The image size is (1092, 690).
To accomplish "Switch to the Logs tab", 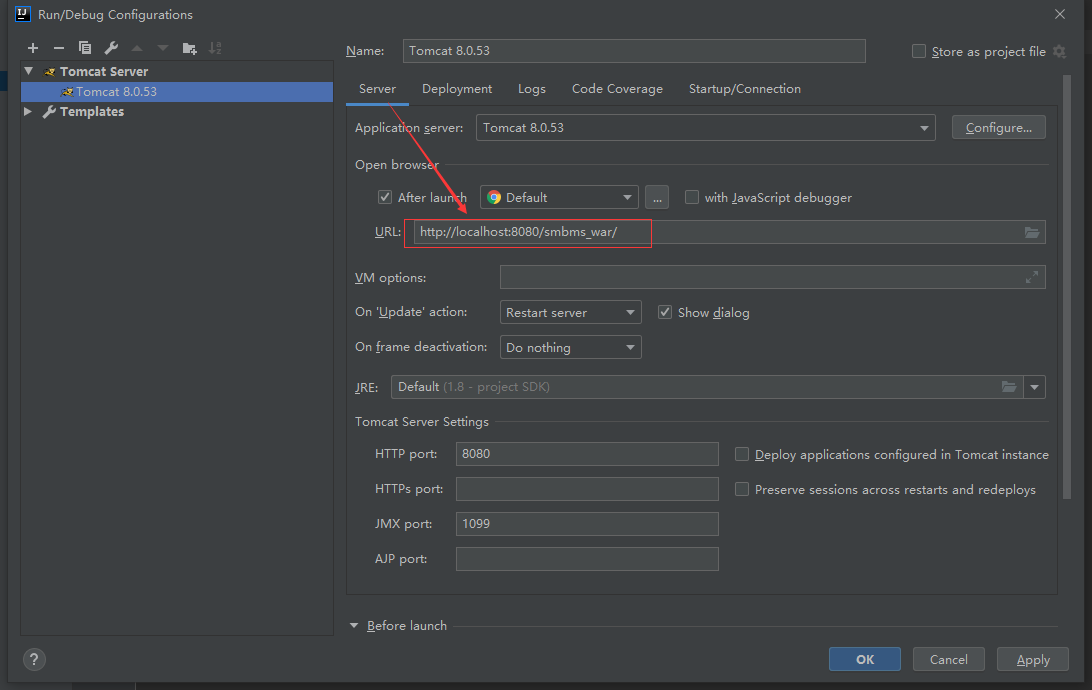I will coord(531,89).
